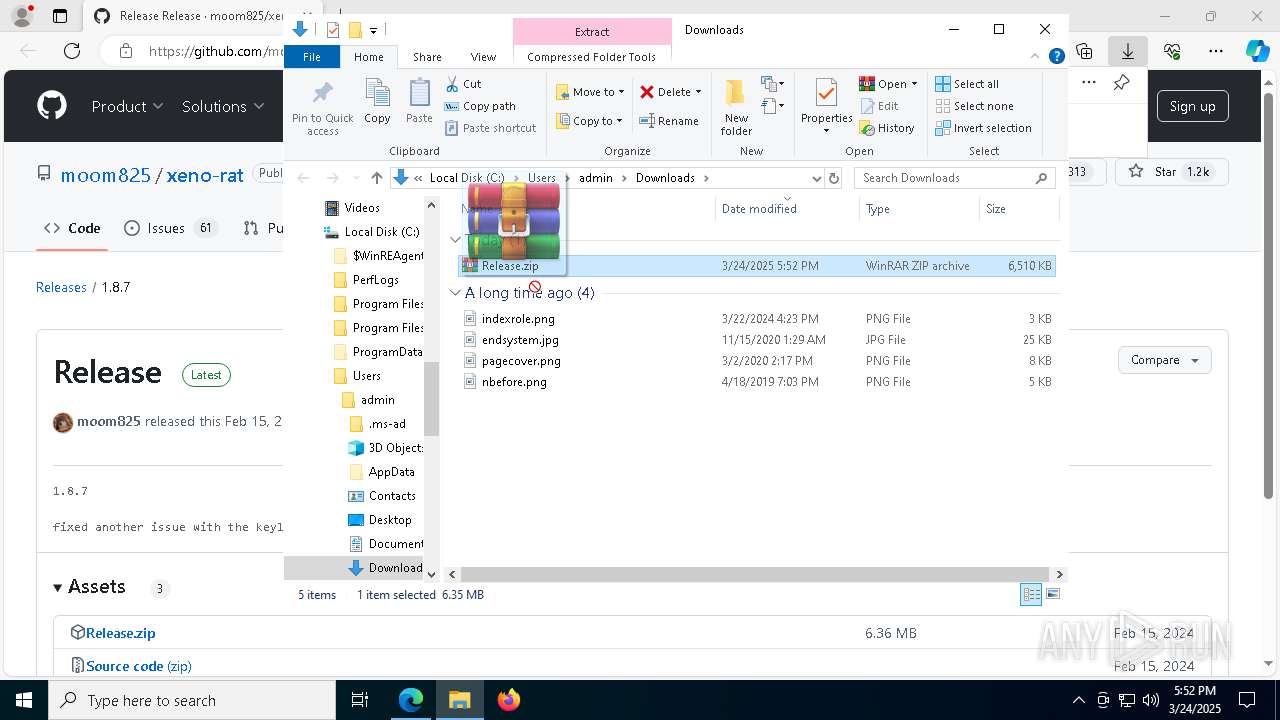Click the Release.zip asset link
Screen dimensions: 1280x720
120,633
